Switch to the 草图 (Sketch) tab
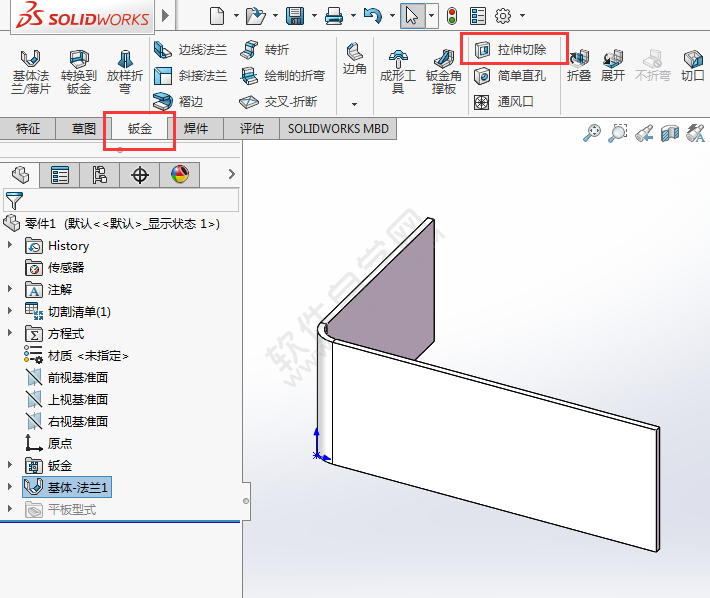 coord(84,129)
